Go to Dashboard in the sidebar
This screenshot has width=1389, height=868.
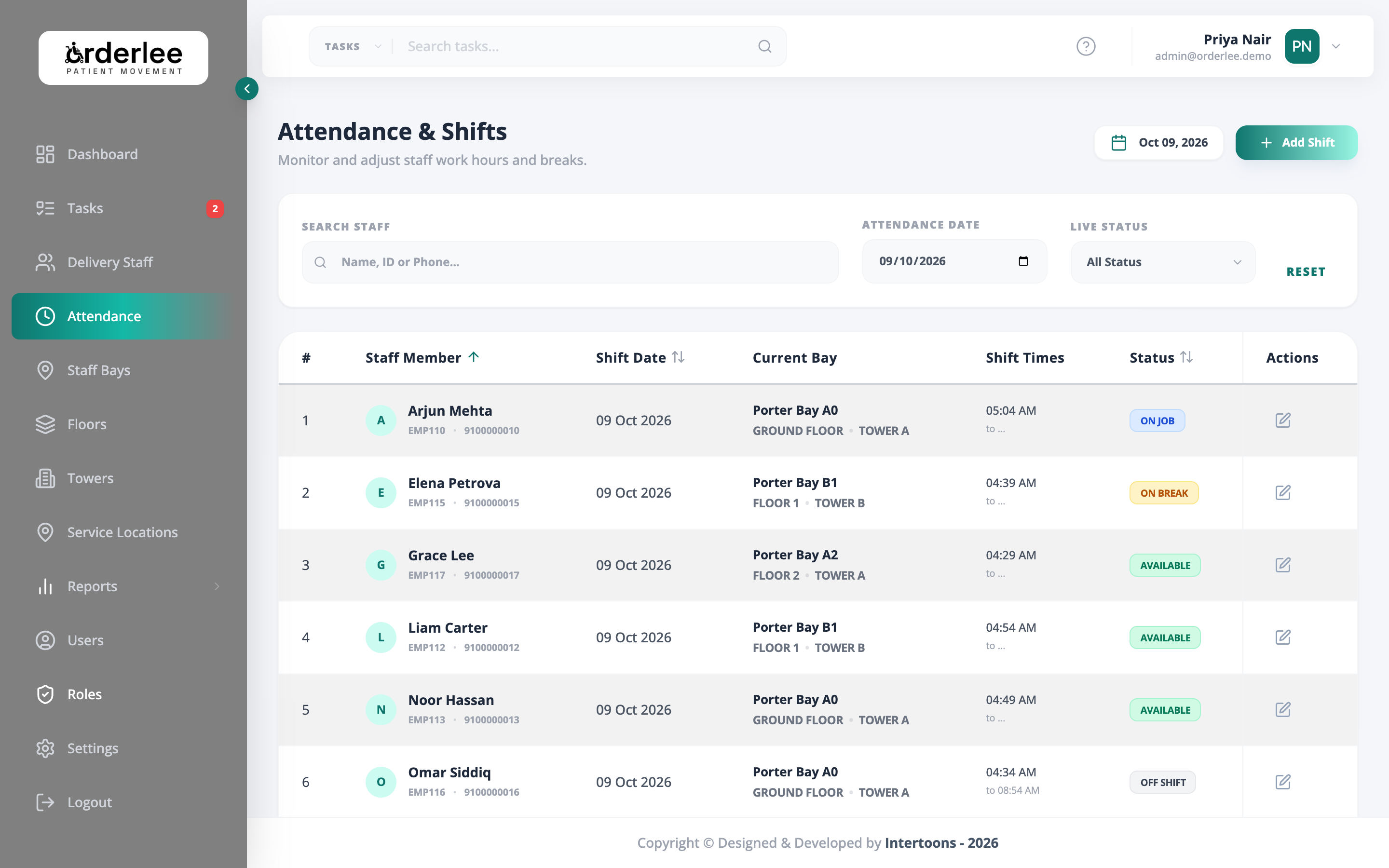(x=123, y=154)
